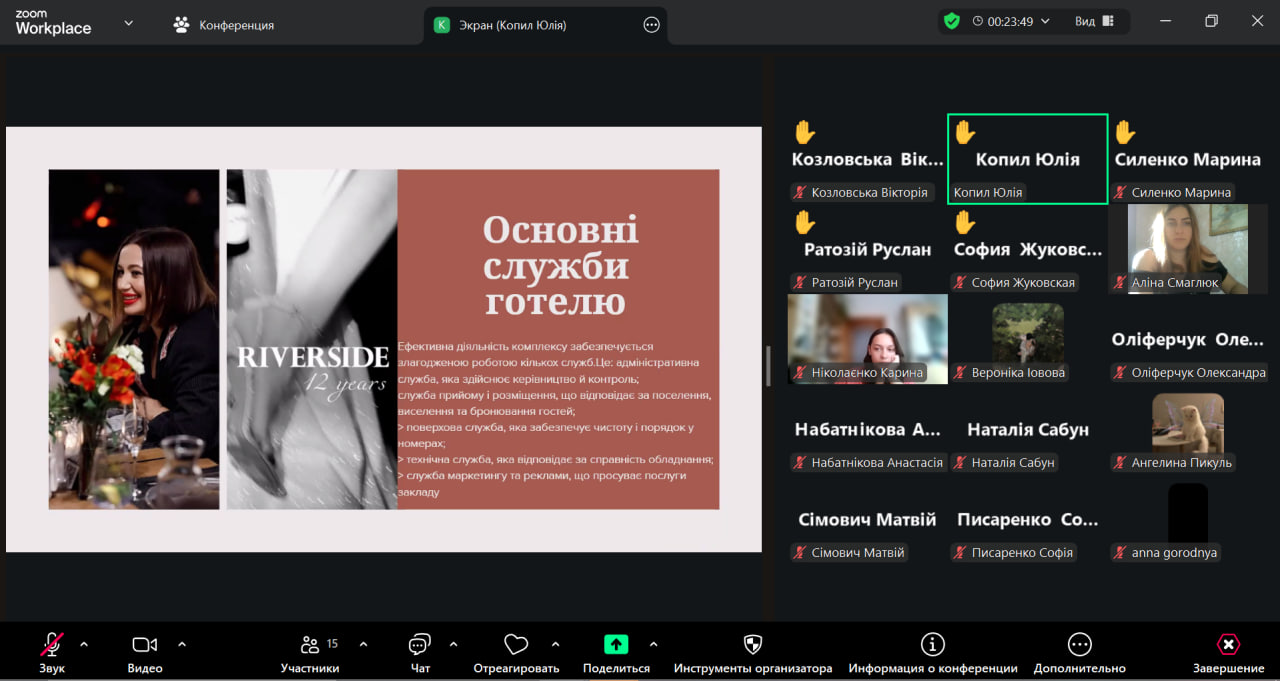This screenshot has height=681, width=1280.
Task: Expand share options arrow beside Поделиться
Action: pos(654,644)
